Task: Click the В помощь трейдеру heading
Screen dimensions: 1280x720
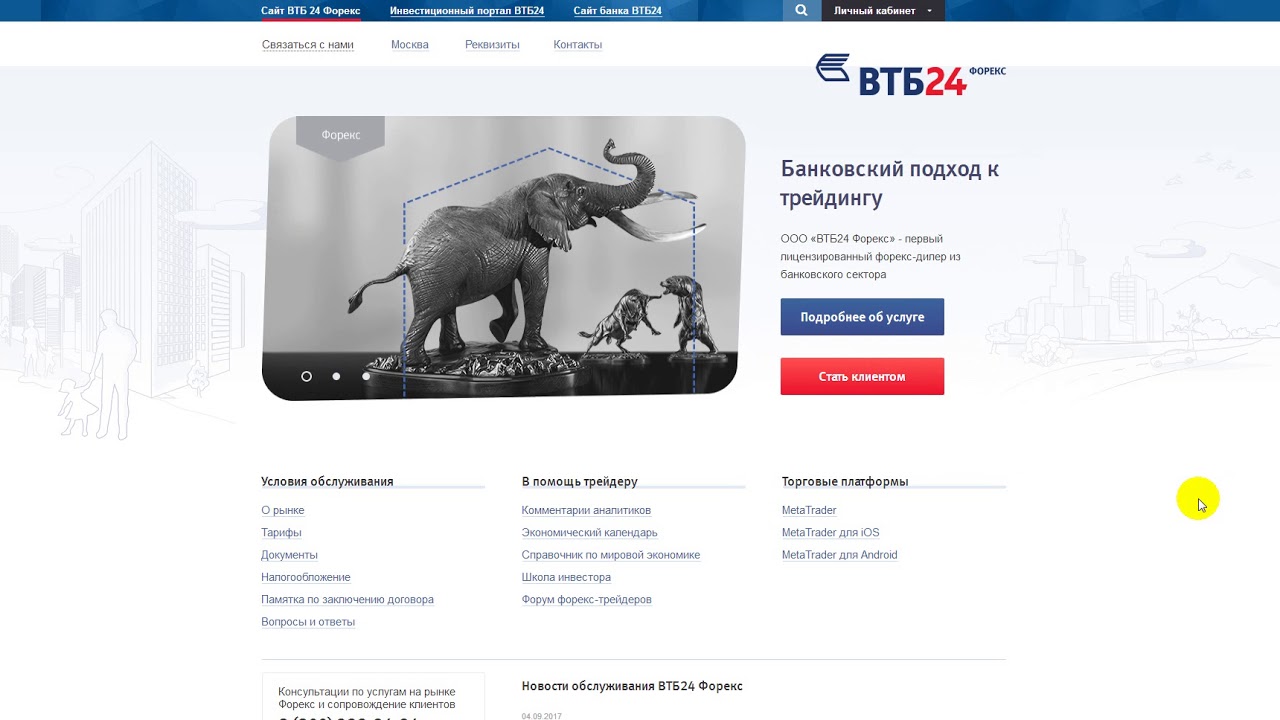Action: tap(580, 482)
